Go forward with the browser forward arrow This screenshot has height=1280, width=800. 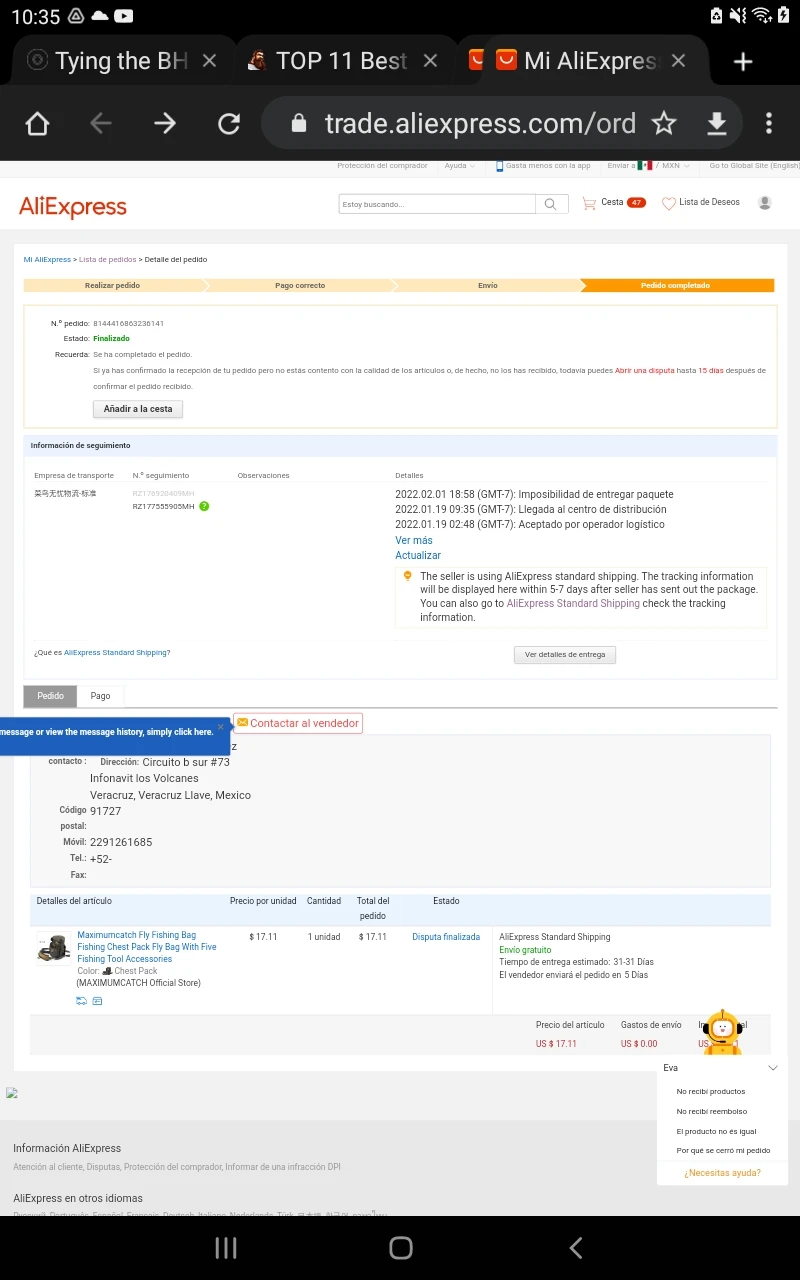pos(165,124)
